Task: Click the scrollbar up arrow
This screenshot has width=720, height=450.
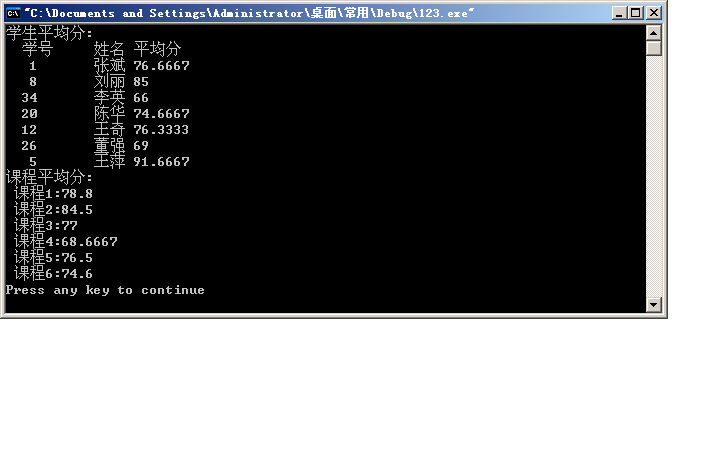Action: pos(653,33)
